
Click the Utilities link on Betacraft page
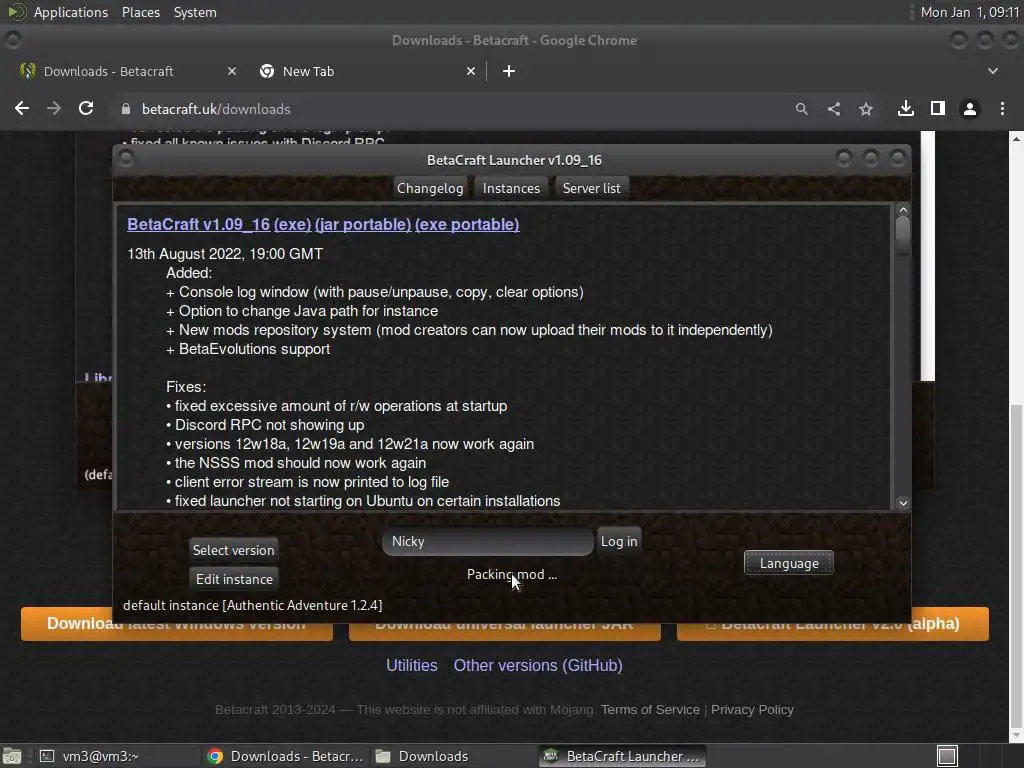tap(411, 665)
